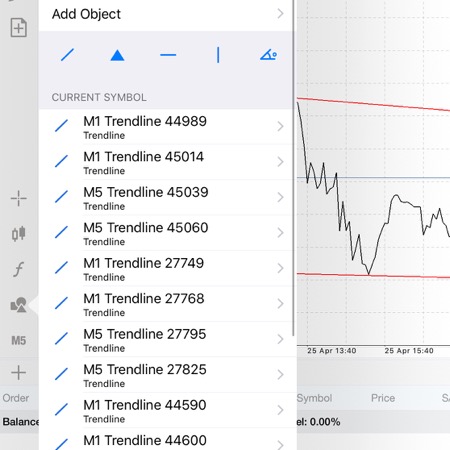This screenshot has width=450, height=450.
Task: Select lower red trendline on chart
Action: (373, 275)
